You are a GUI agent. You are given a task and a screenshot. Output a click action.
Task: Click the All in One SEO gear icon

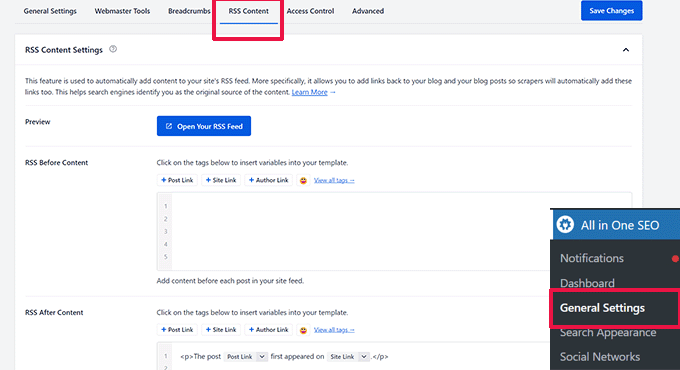[x=565, y=225]
